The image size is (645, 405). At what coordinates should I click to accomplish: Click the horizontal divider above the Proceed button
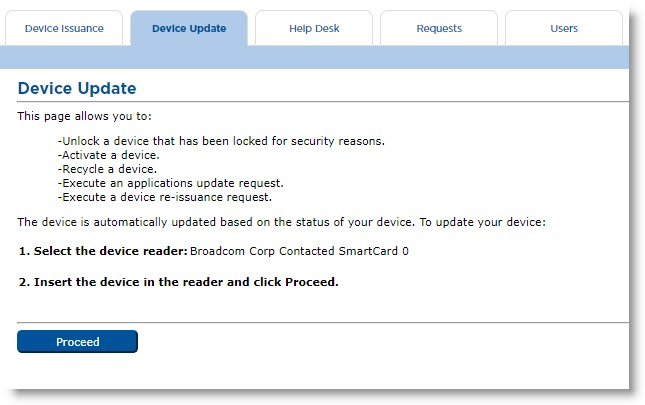(x=322, y=322)
